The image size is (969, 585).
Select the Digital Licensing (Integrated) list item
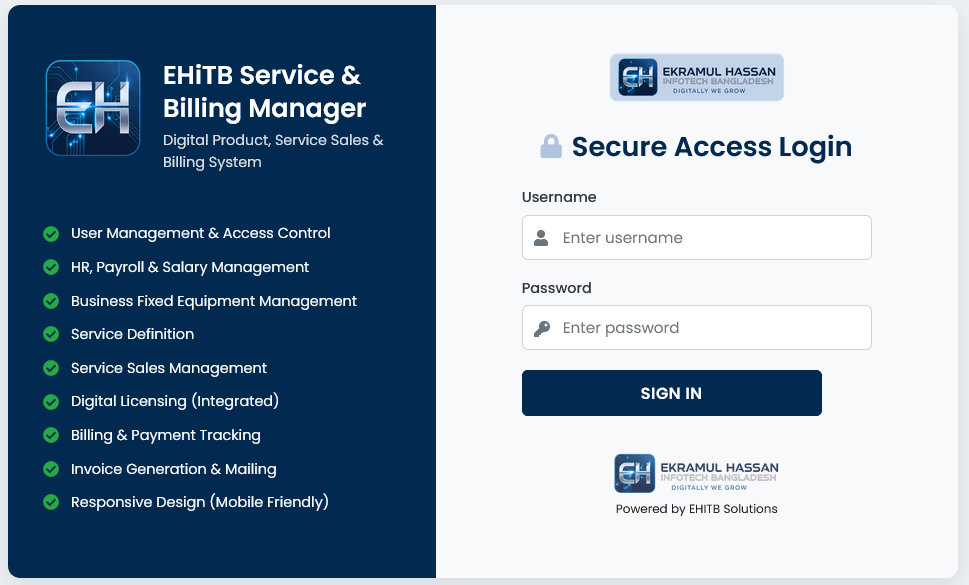[176, 401]
